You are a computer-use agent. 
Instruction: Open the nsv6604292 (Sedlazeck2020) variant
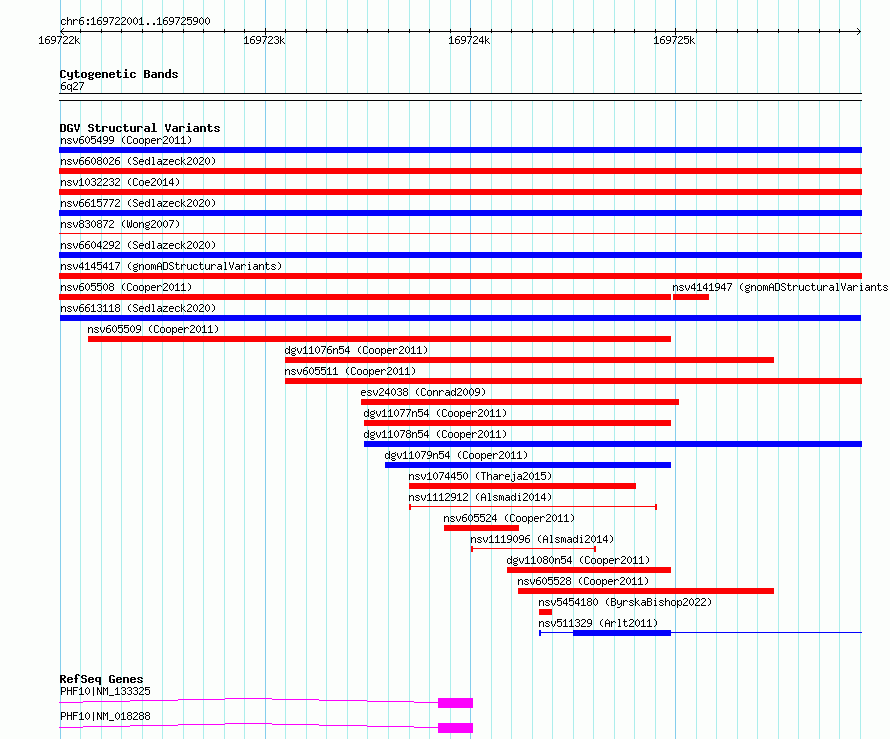[138, 245]
